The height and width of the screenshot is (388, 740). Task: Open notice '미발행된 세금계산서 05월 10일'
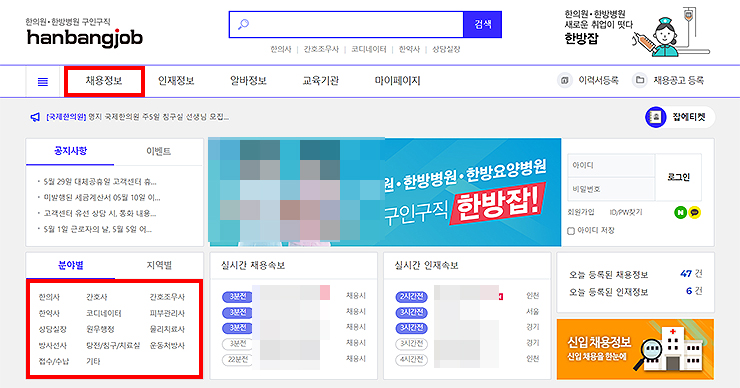(x=101, y=198)
